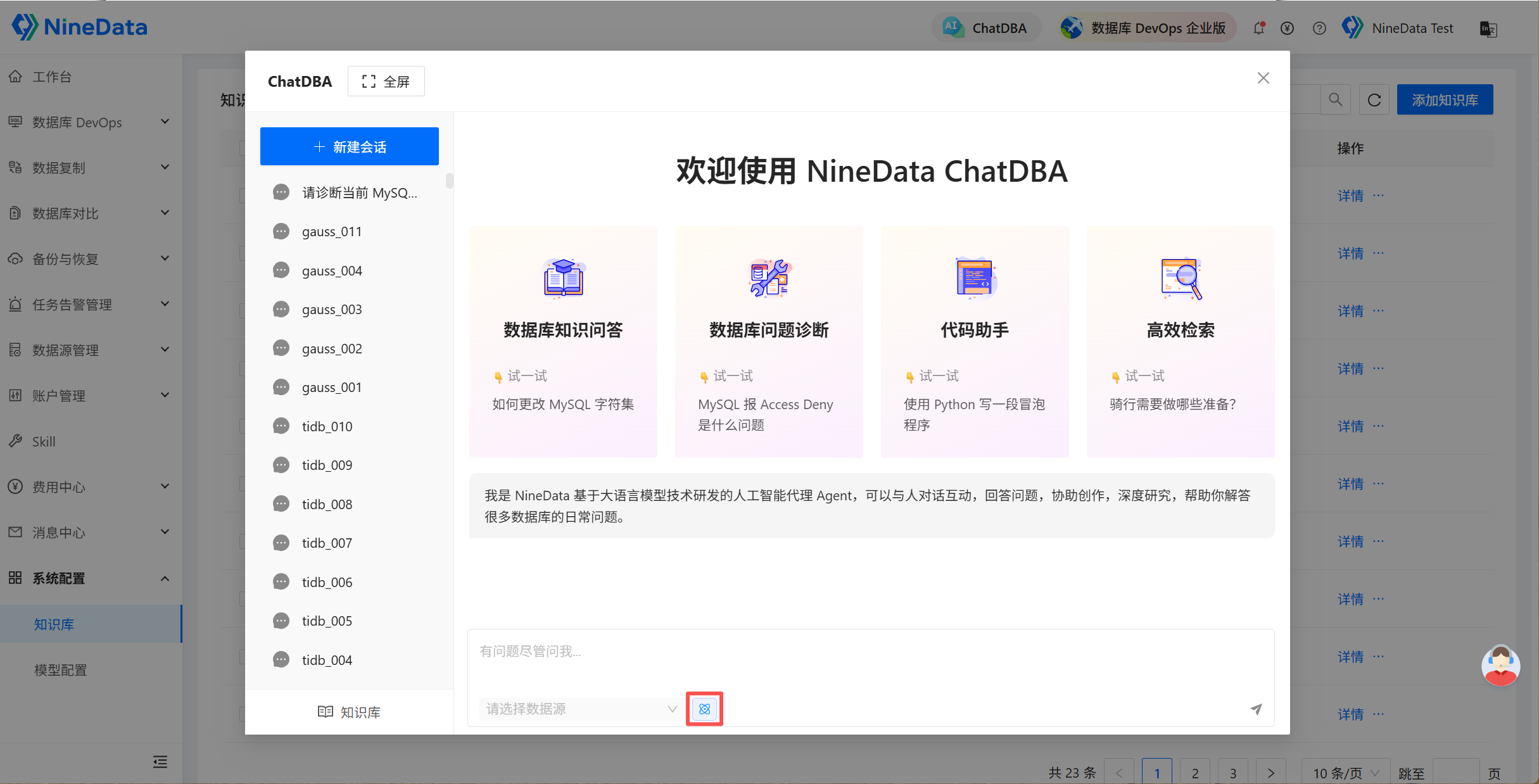This screenshot has height=784, width=1539.
Task: Collapse the sidebar with the bottom toggle icon
Action: pos(160,762)
